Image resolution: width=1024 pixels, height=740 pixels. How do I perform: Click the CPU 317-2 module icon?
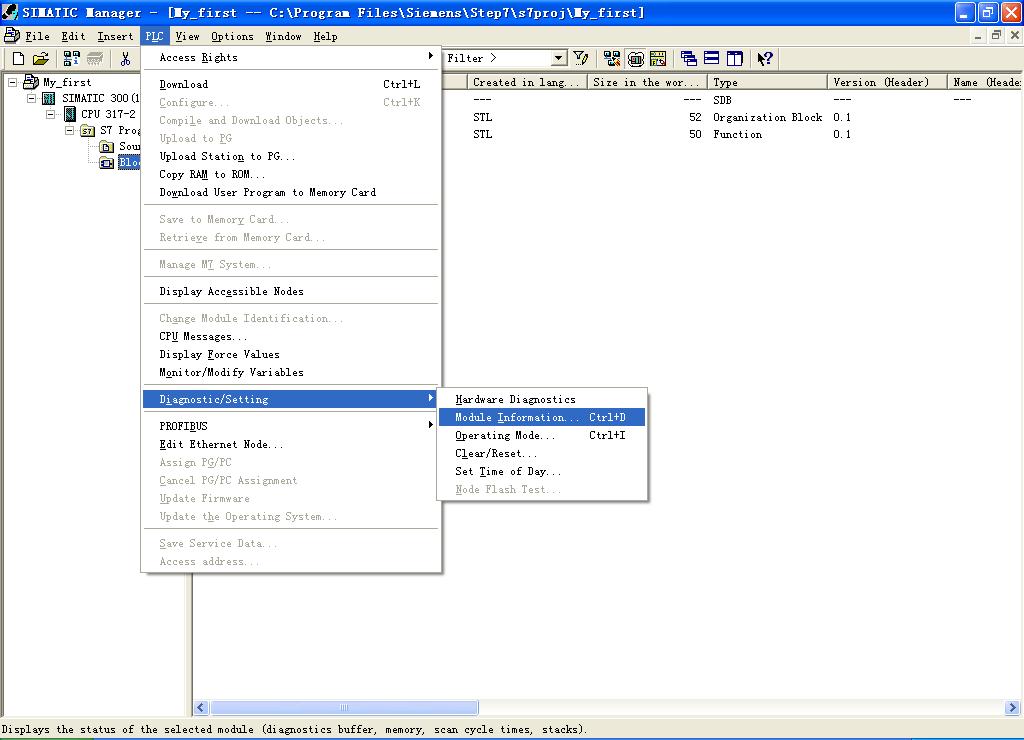(x=70, y=114)
